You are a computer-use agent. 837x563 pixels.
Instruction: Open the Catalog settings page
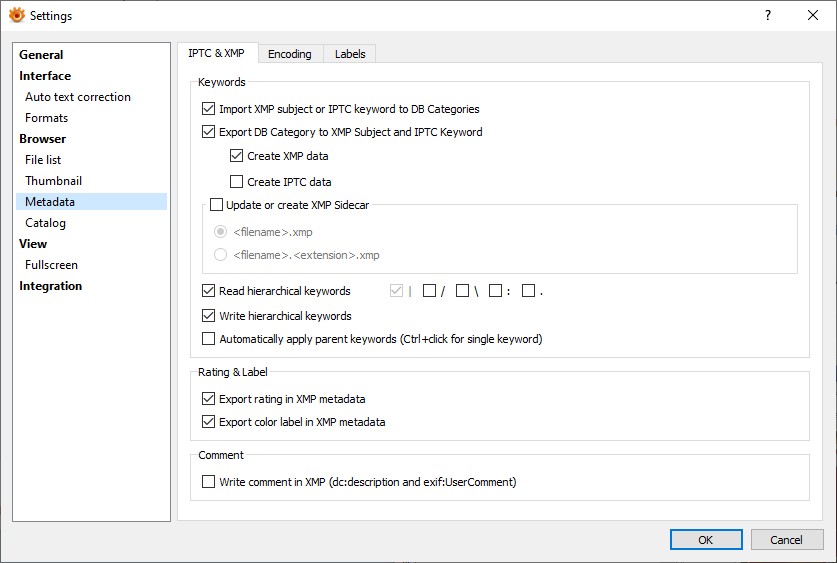(x=46, y=223)
